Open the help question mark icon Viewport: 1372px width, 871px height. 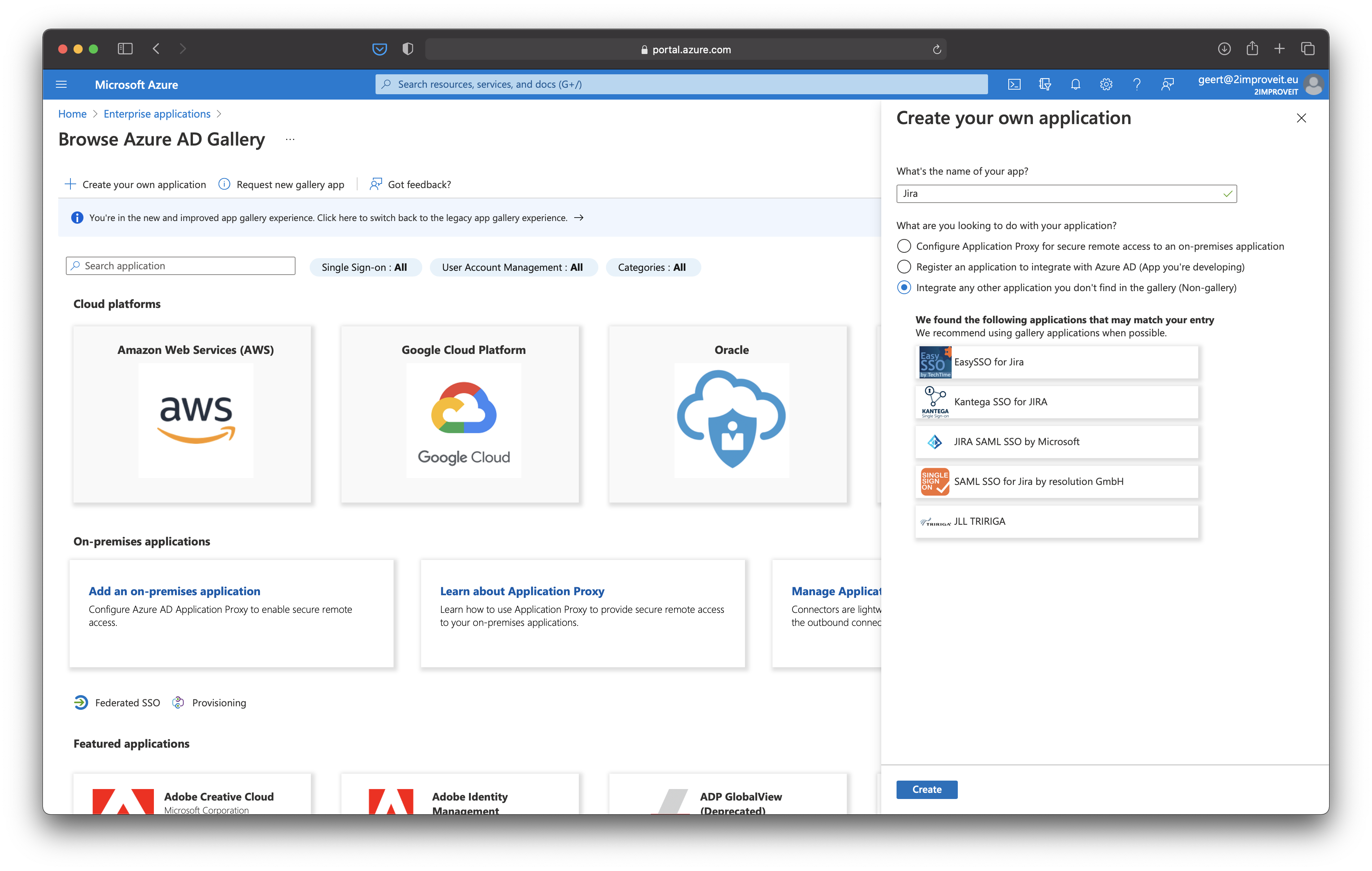point(1137,84)
